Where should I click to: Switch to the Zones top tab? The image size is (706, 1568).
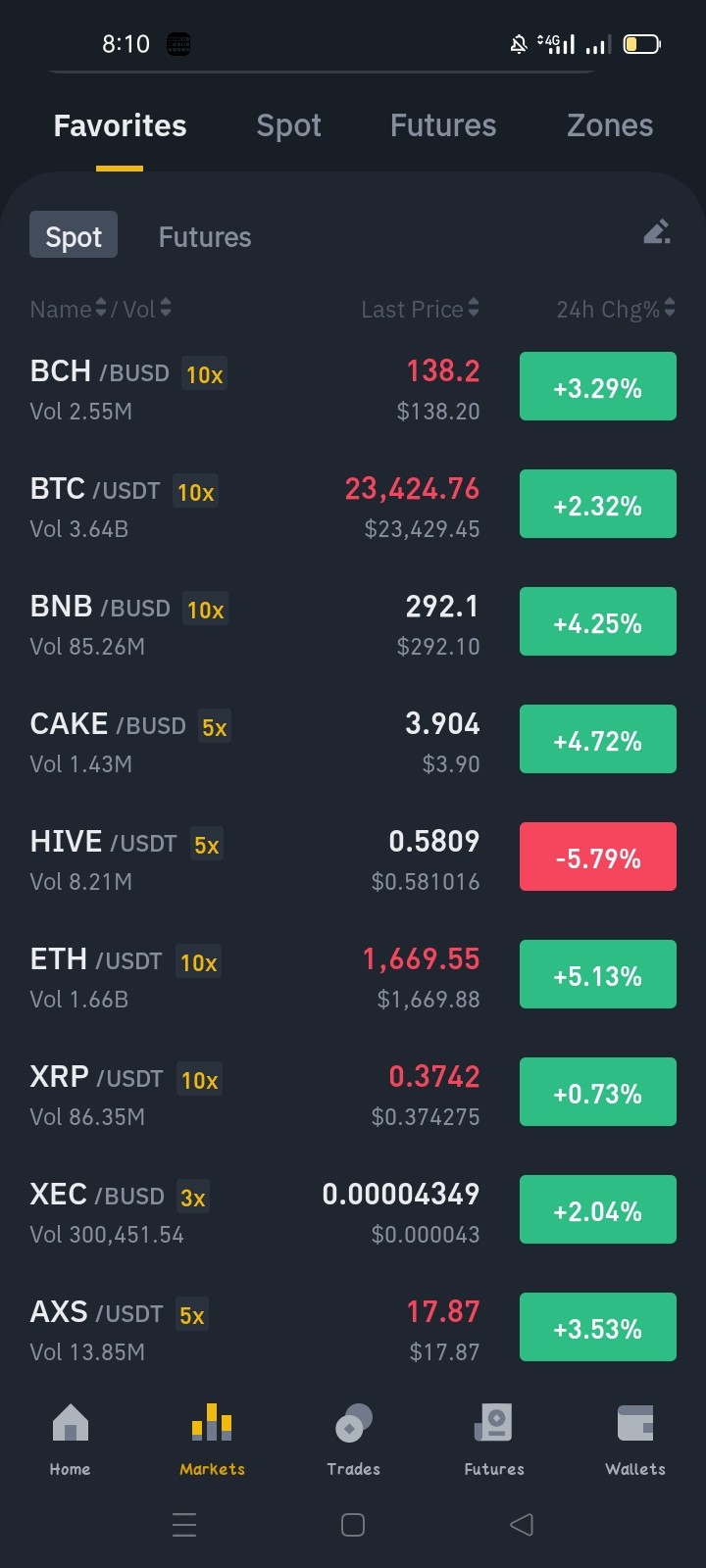[610, 125]
